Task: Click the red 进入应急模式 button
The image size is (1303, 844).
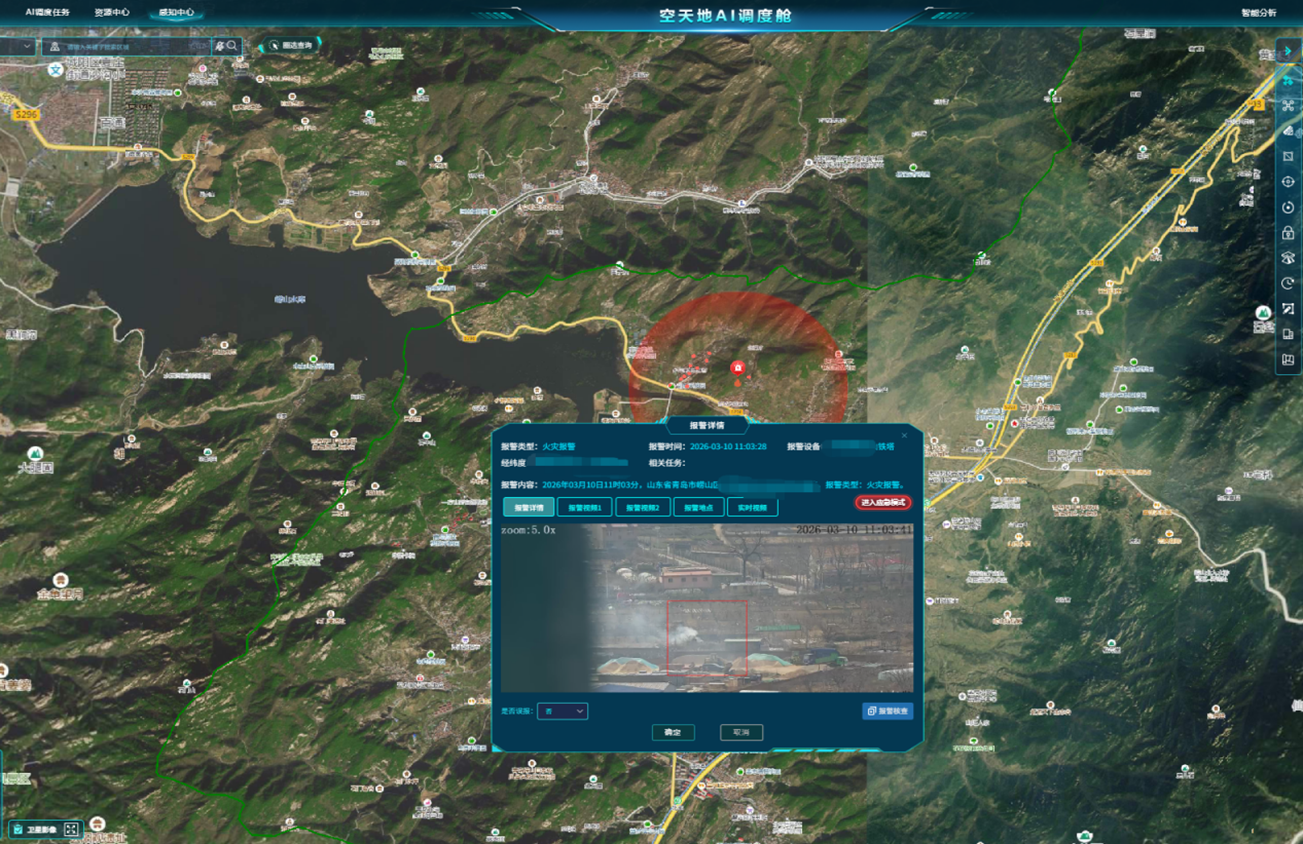Action: coord(882,502)
